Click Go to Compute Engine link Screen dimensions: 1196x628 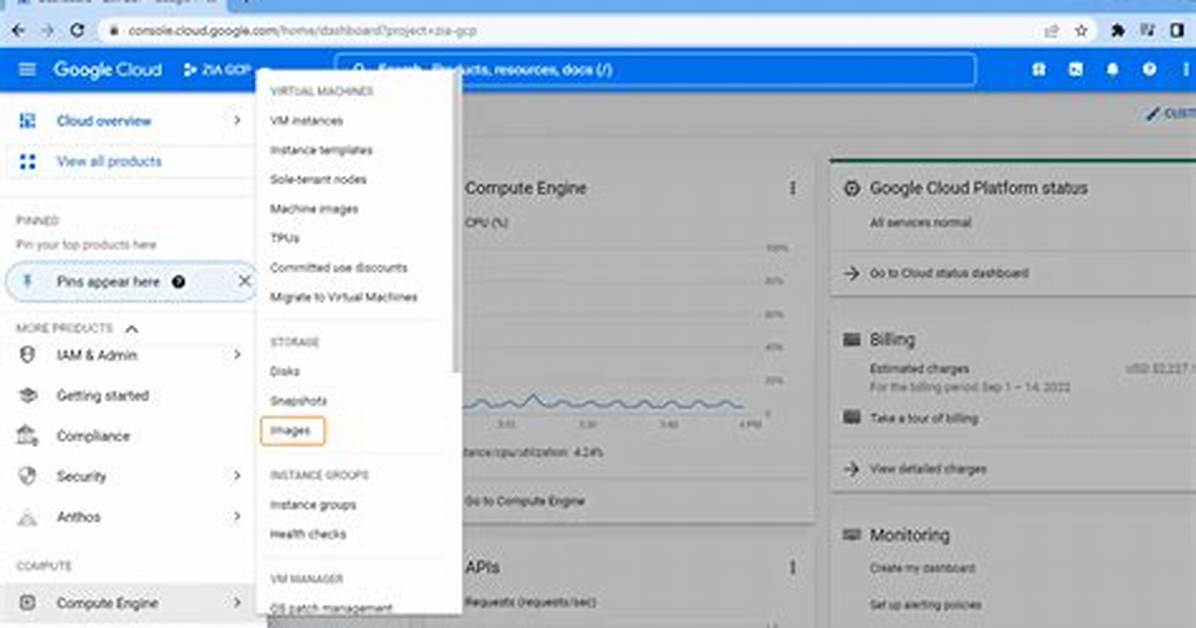coord(525,501)
